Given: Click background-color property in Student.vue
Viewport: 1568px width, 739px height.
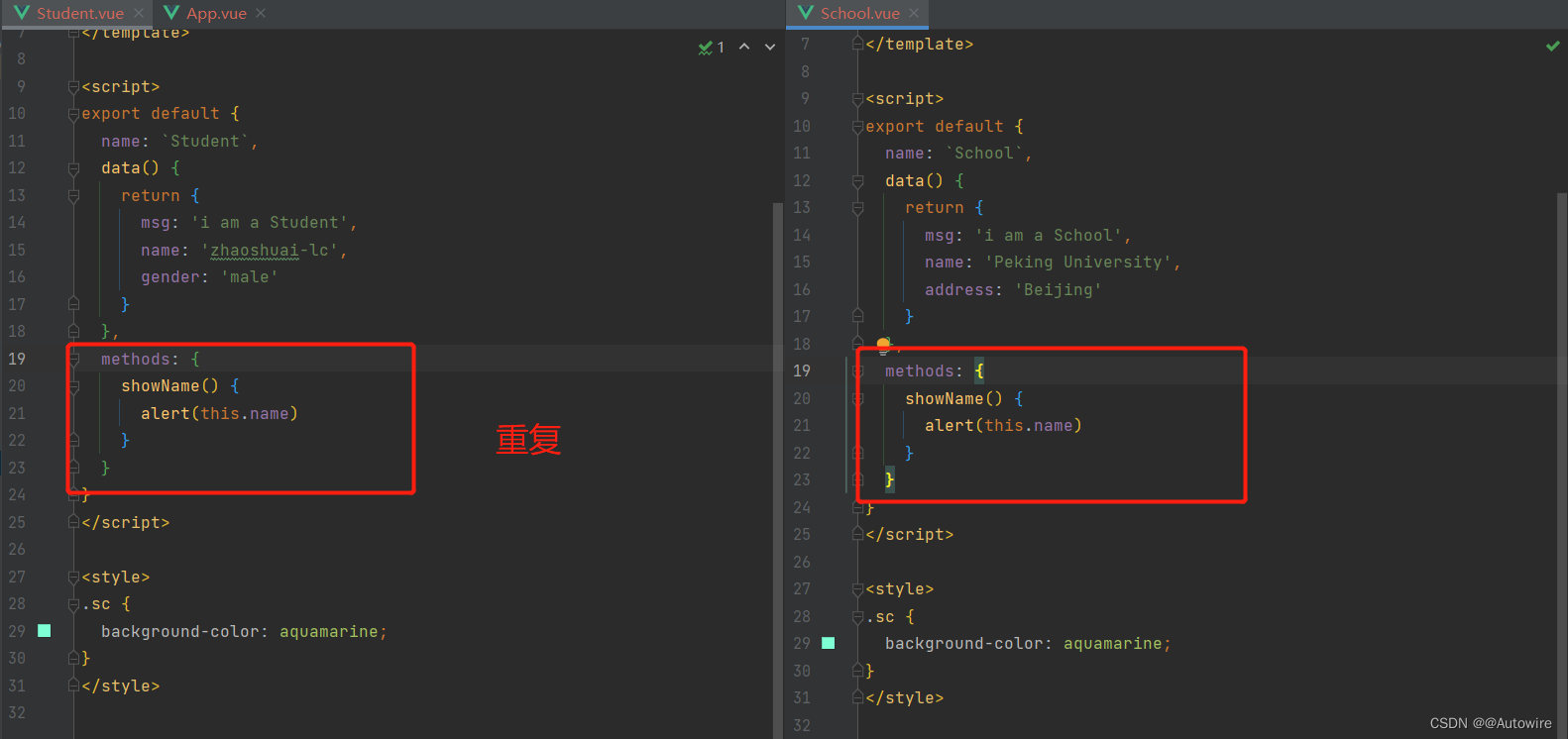Looking at the screenshot, I should tap(179, 632).
